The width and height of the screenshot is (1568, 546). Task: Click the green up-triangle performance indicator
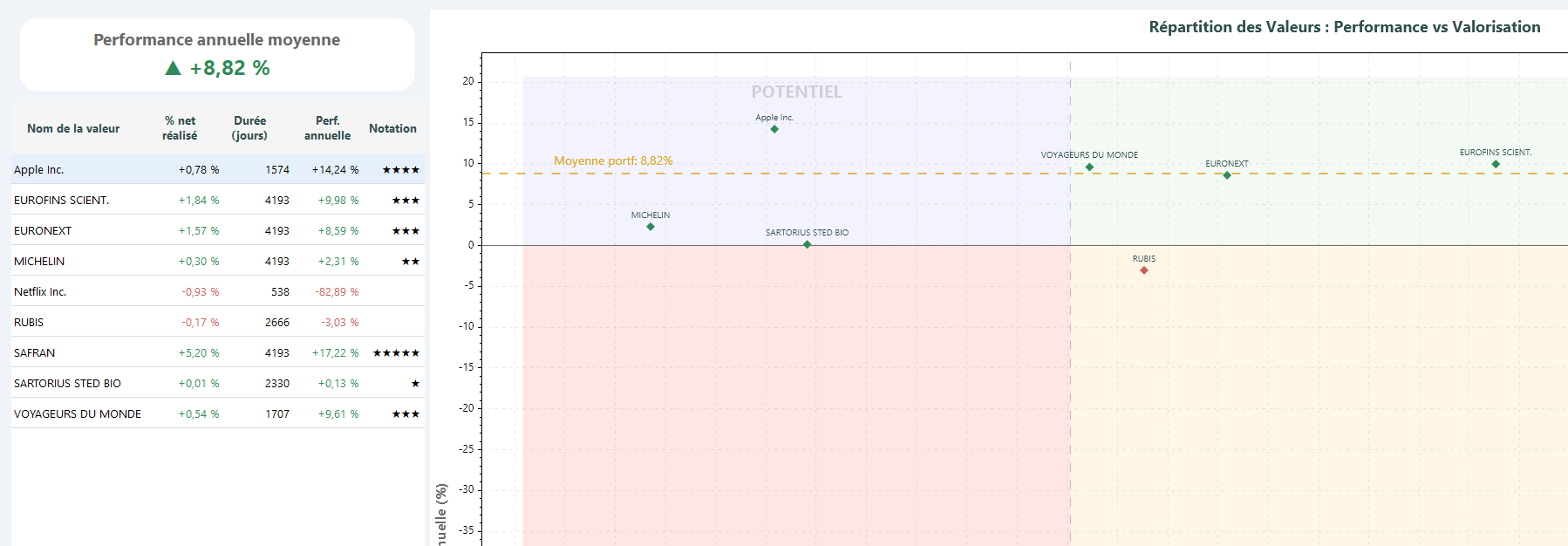coord(173,68)
